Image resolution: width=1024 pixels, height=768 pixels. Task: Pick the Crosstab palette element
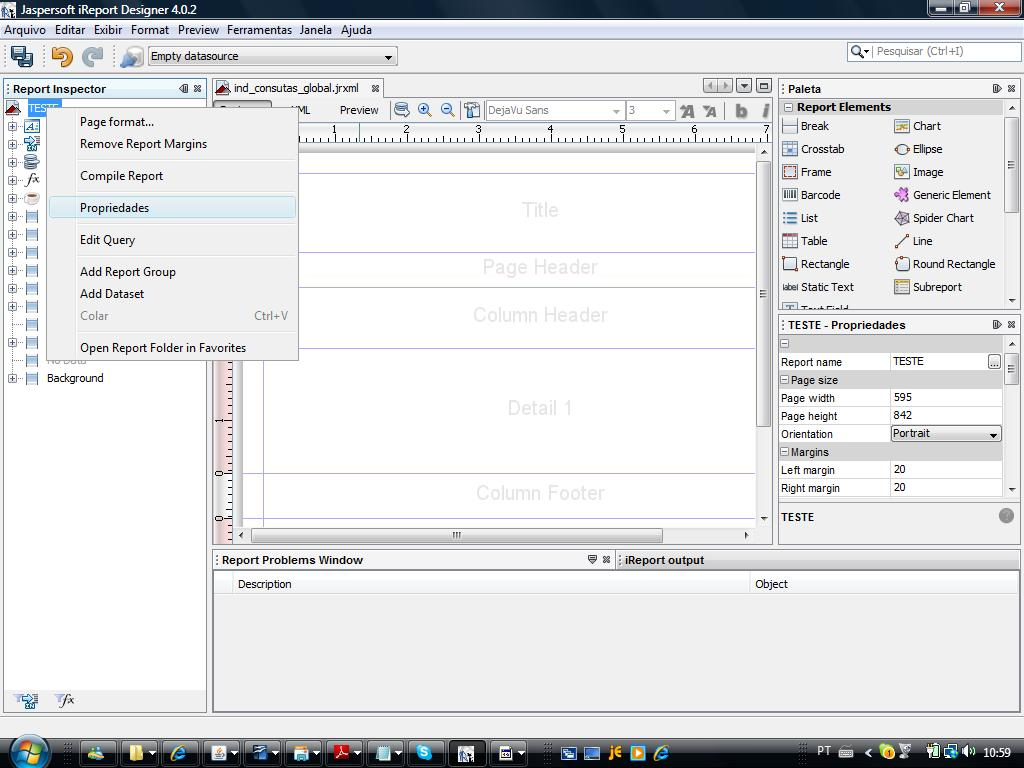(813, 149)
